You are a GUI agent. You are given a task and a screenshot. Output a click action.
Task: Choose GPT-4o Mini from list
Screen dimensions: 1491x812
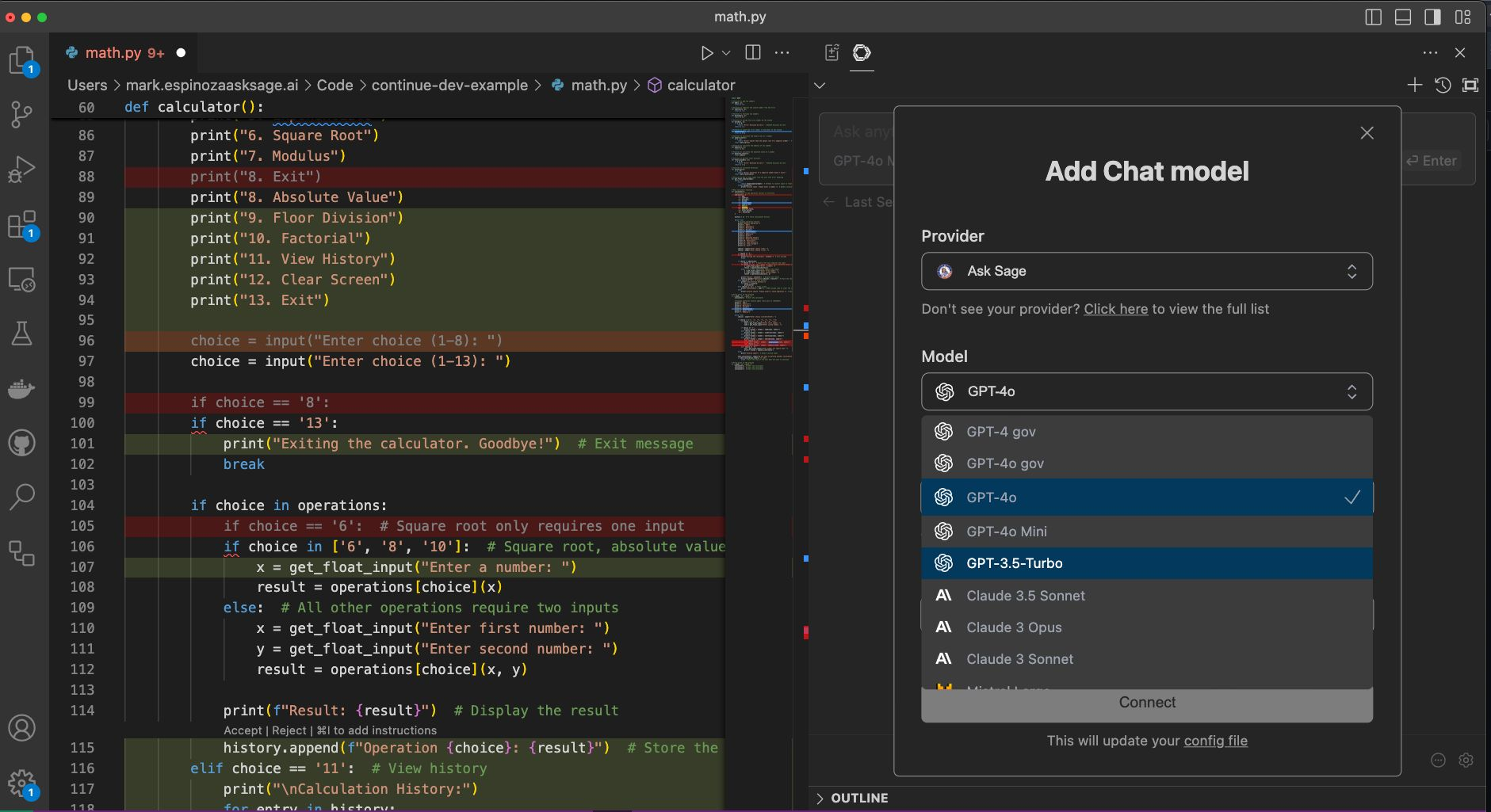coord(1147,532)
